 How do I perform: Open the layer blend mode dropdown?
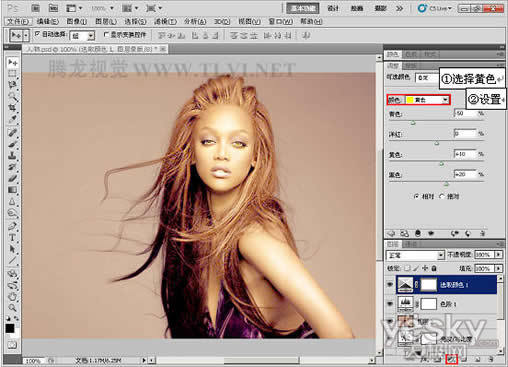tap(416, 255)
